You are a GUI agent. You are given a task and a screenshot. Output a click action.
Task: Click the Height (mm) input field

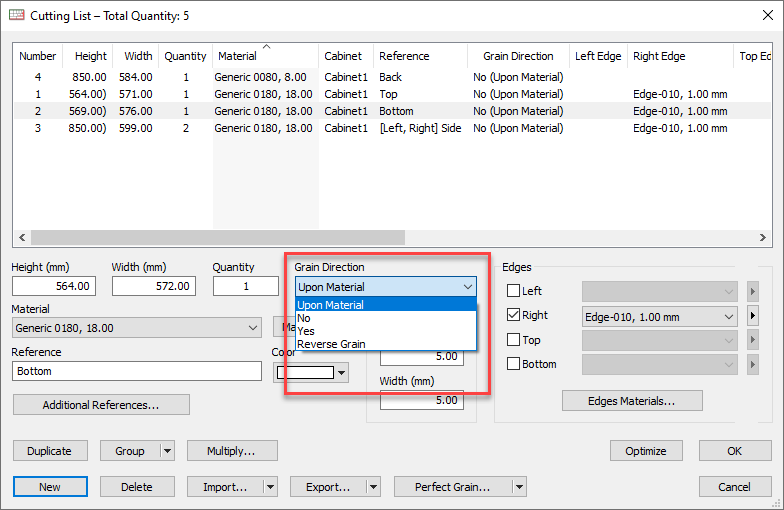(x=54, y=286)
